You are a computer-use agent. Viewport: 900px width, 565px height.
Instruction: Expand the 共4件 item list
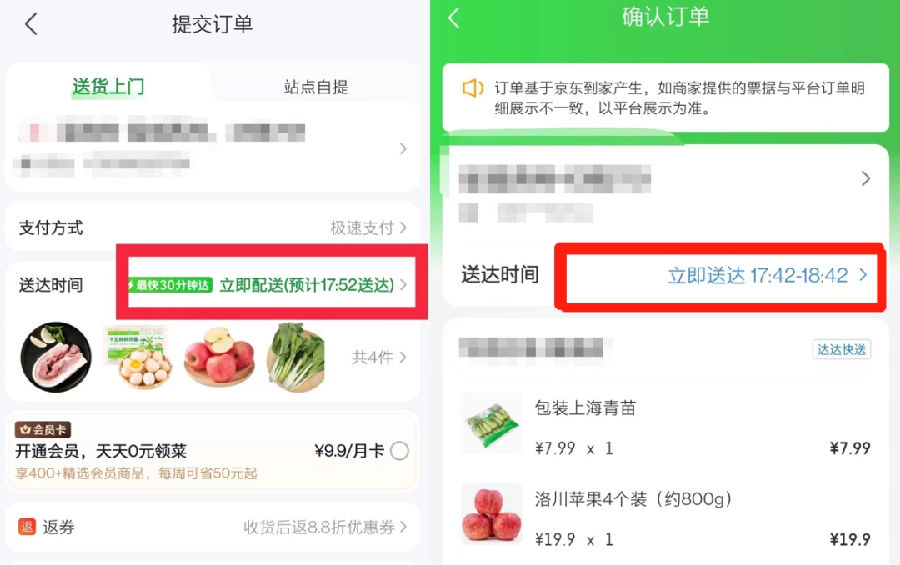379,357
